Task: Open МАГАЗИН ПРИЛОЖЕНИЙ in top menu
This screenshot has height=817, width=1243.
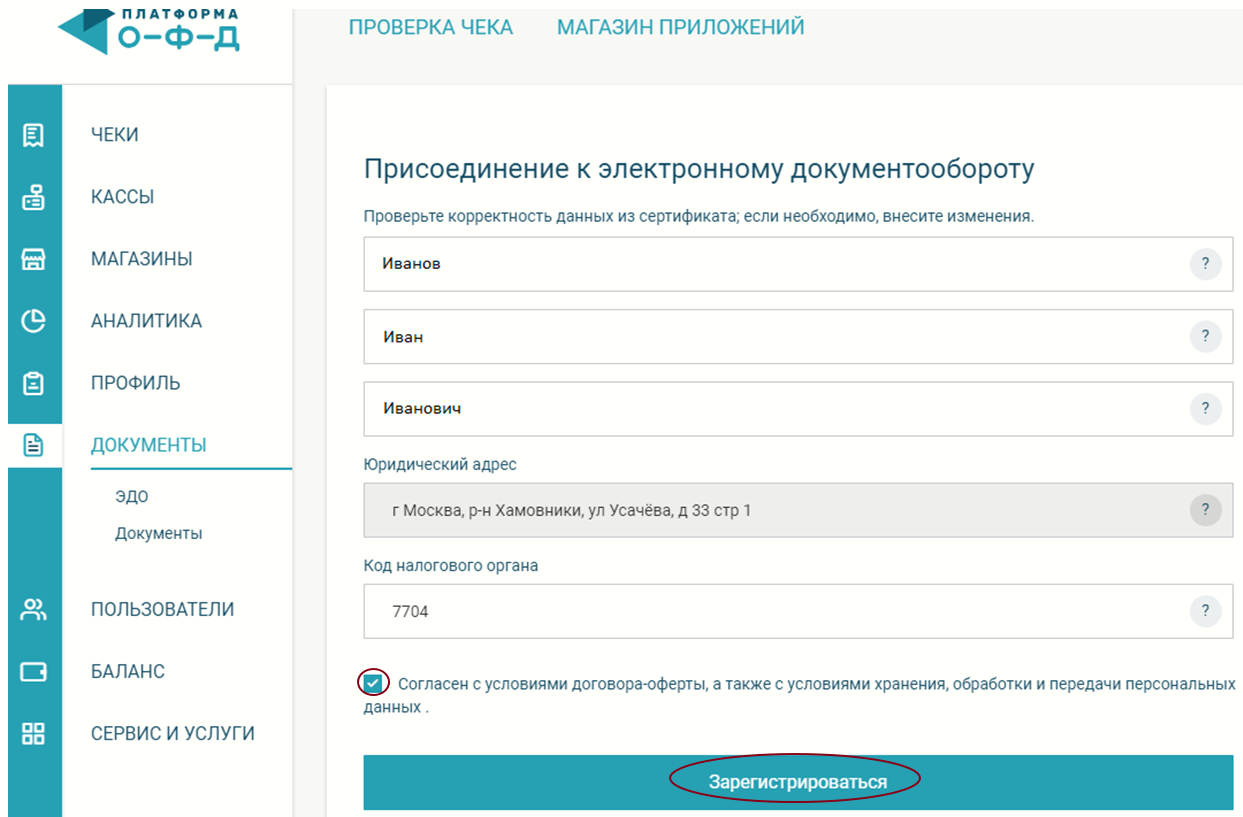Action: point(680,28)
